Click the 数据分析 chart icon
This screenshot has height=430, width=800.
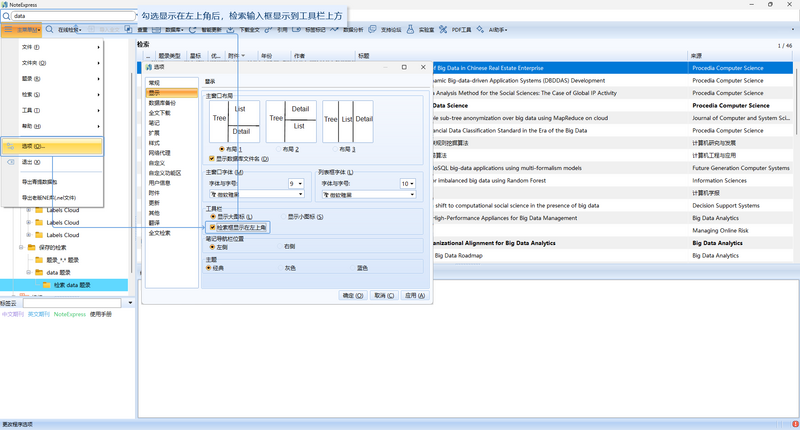click(334, 30)
